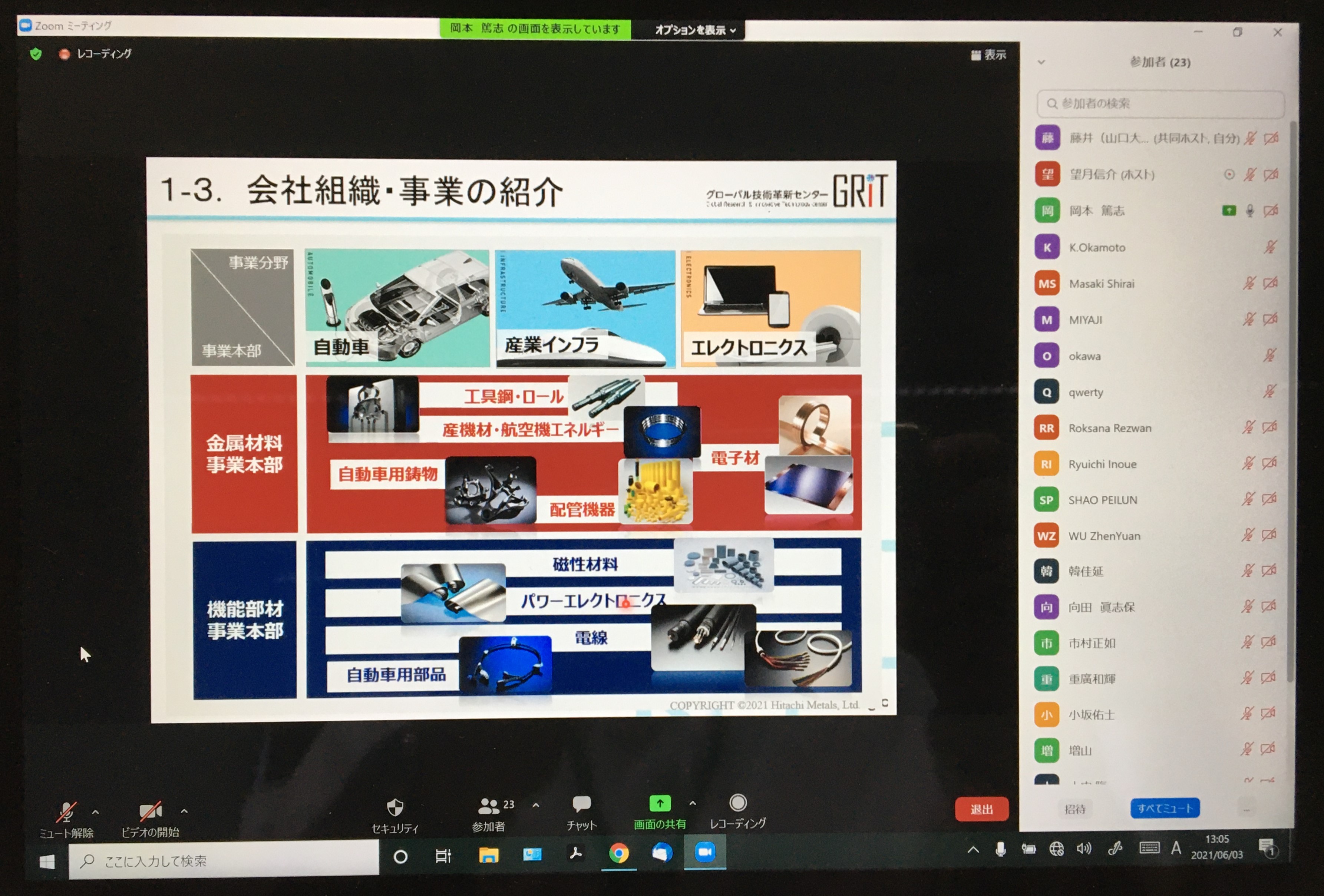
Task: Unmute microphone with ミュート解除 button
Action: 67,813
